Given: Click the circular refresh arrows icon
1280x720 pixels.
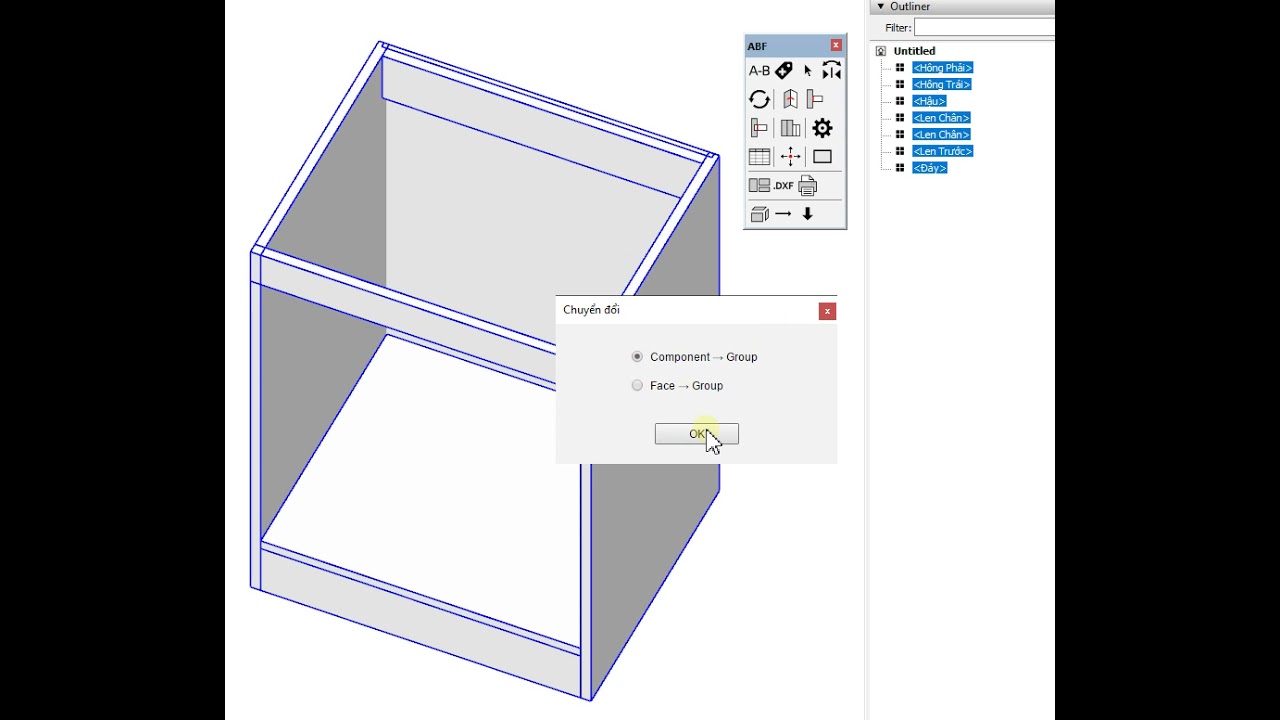Looking at the screenshot, I should pyautogui.click(x=759, y=99).
